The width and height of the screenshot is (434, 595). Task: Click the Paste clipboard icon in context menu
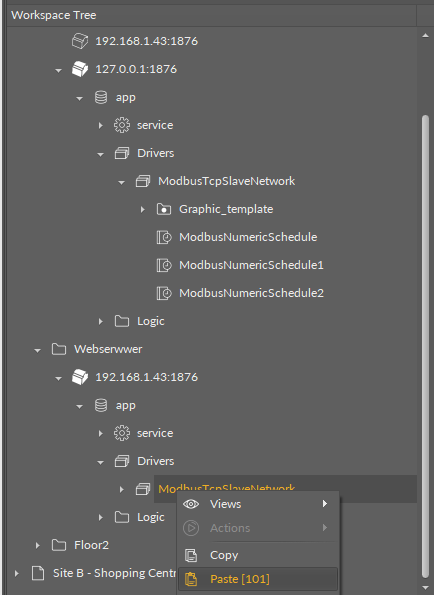(191, 579)
